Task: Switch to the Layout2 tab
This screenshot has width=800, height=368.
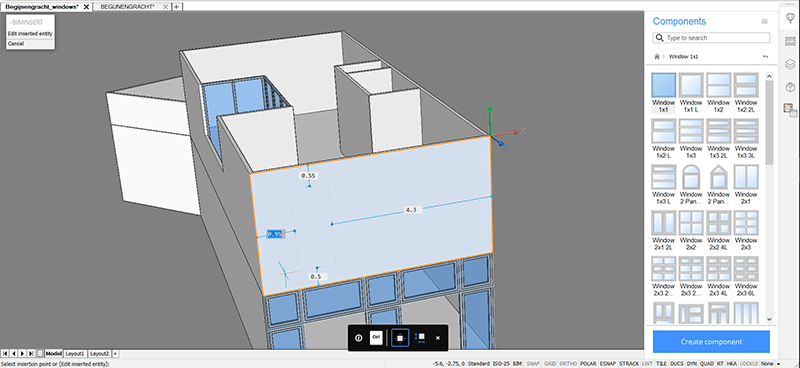Action: (100, 353)
